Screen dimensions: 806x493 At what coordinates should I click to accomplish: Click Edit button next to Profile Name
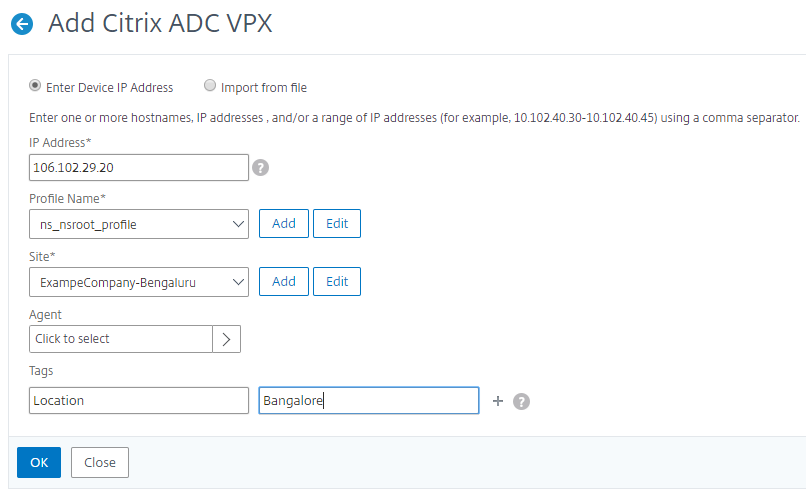(337, 224)
